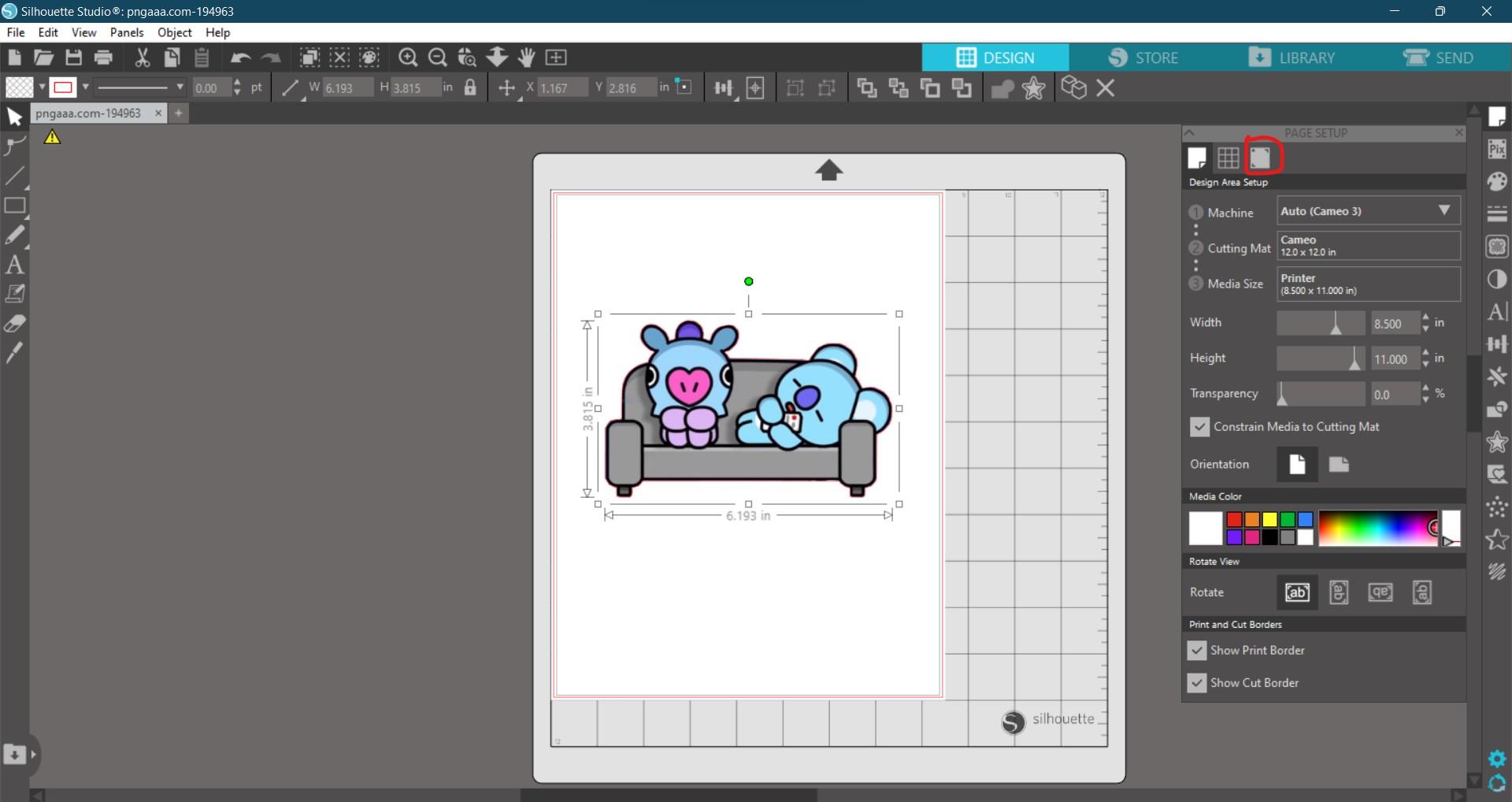Click the yellow warning triangle
Viewport: 1512px width, 802px height.
(x=52, y=137)
